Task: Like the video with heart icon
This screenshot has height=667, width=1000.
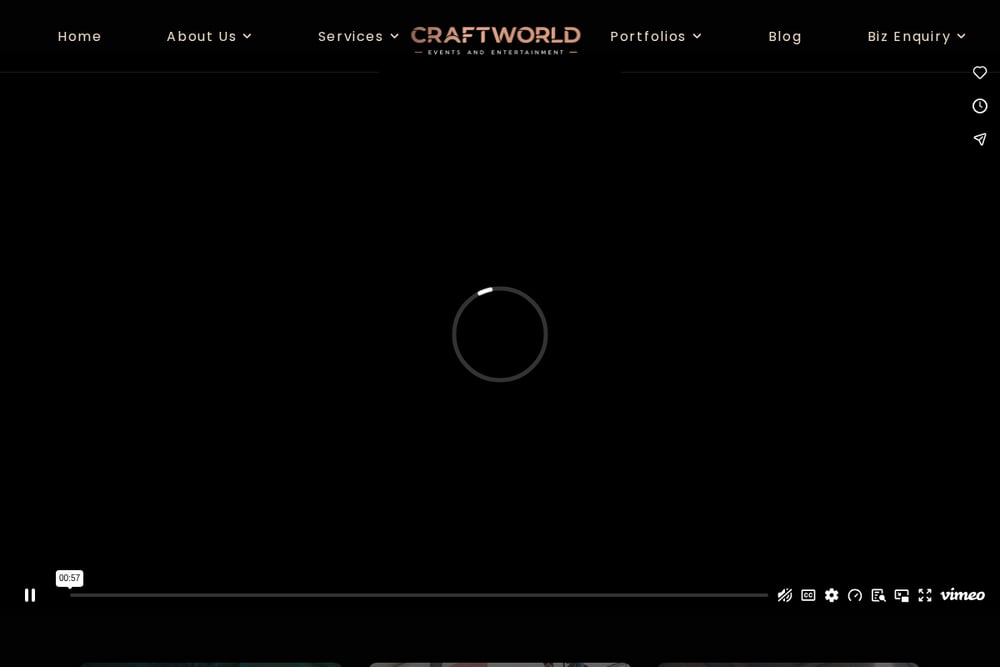Action: pos(980,73)
